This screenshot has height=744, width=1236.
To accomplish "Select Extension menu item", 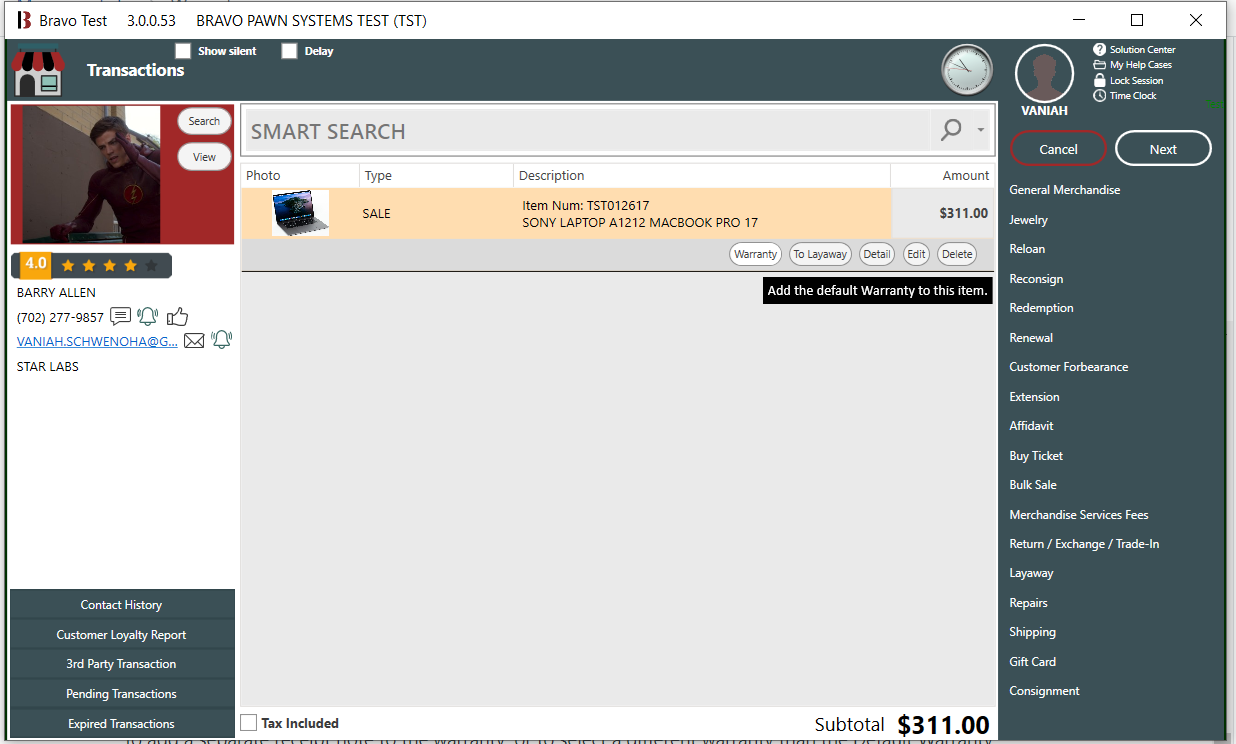I will click(1034, 397).
